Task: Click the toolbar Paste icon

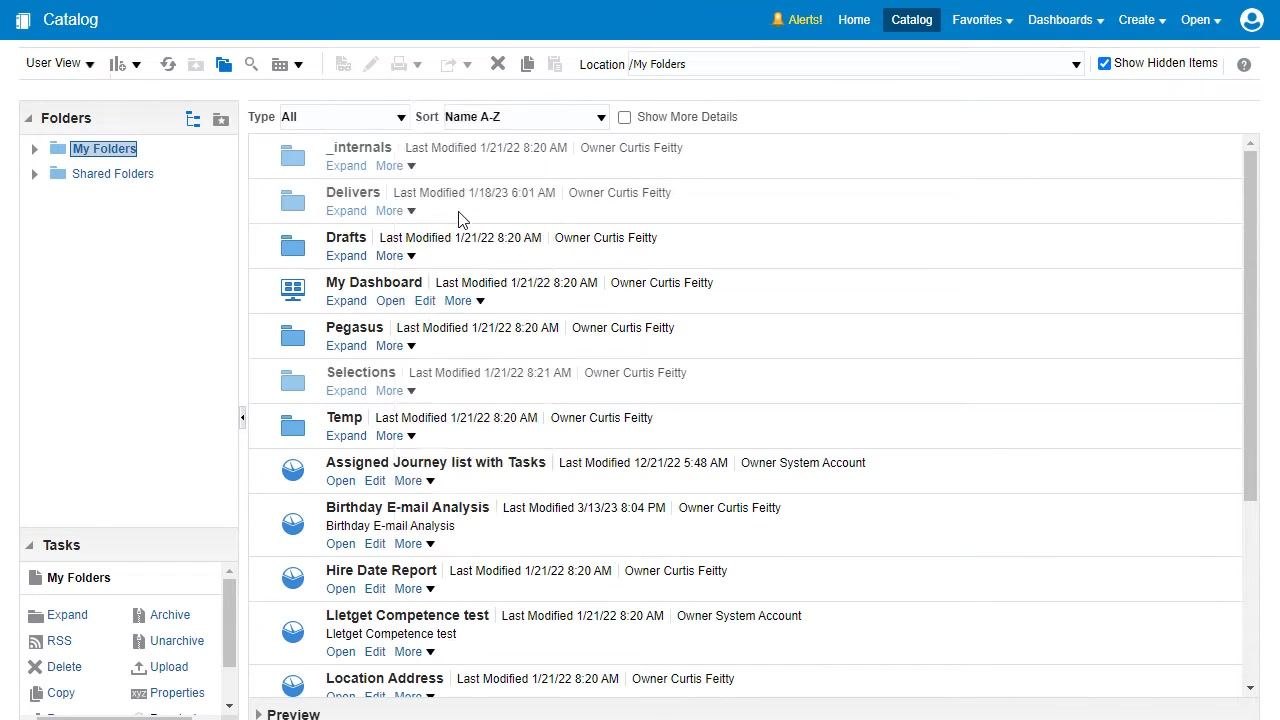Action: [555, 64]
